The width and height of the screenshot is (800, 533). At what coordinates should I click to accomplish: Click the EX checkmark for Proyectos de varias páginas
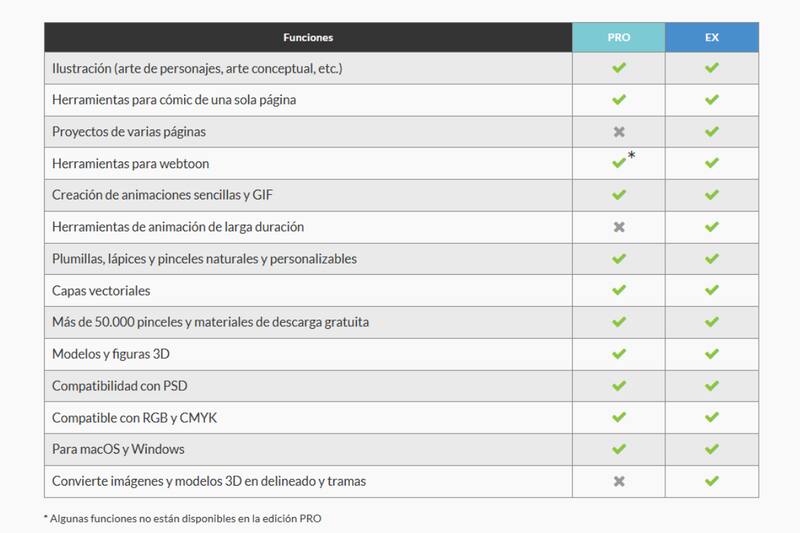711,132
